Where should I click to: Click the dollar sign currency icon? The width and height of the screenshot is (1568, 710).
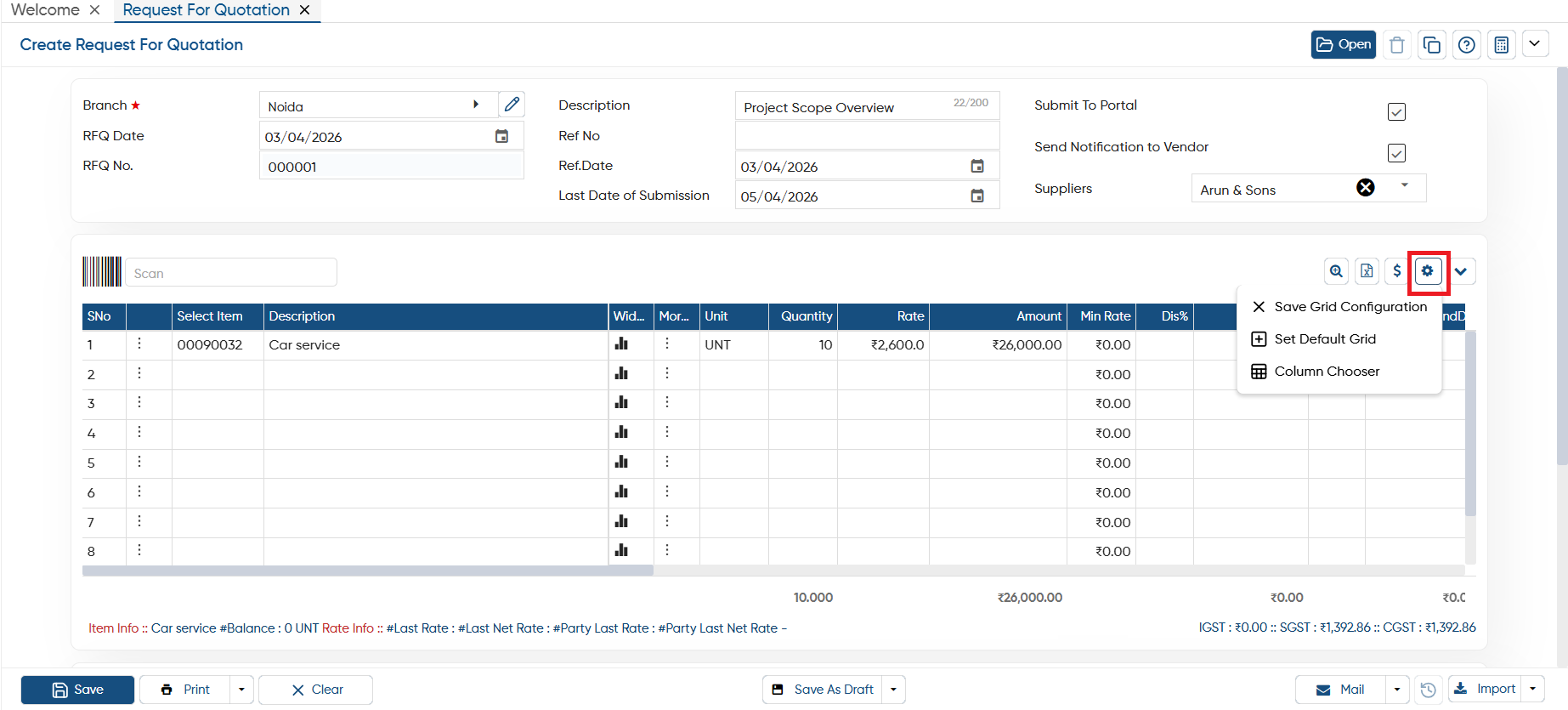(x=1397, y=271)
